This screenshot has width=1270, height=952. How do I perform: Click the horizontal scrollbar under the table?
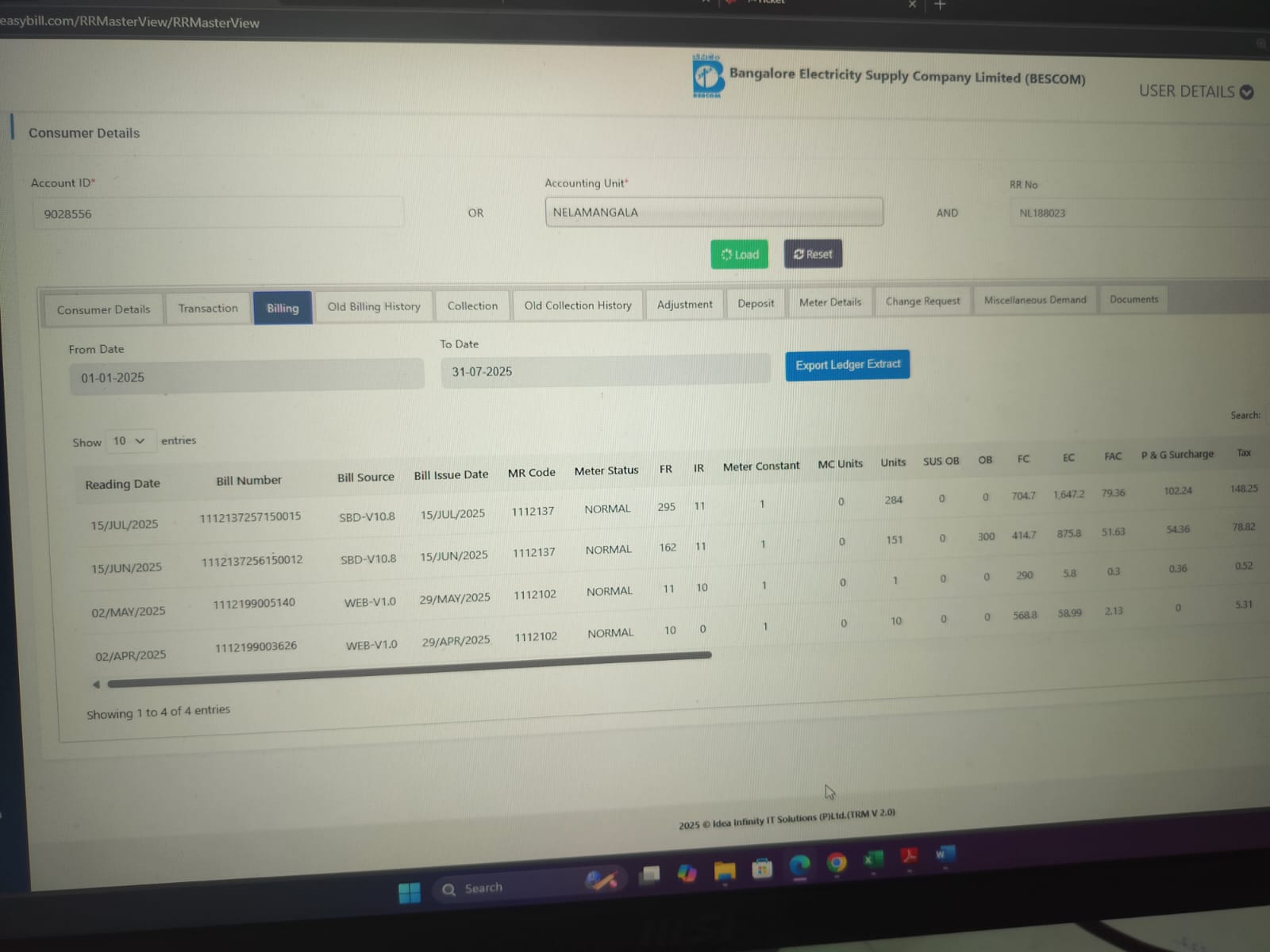(x=409, y=669)
